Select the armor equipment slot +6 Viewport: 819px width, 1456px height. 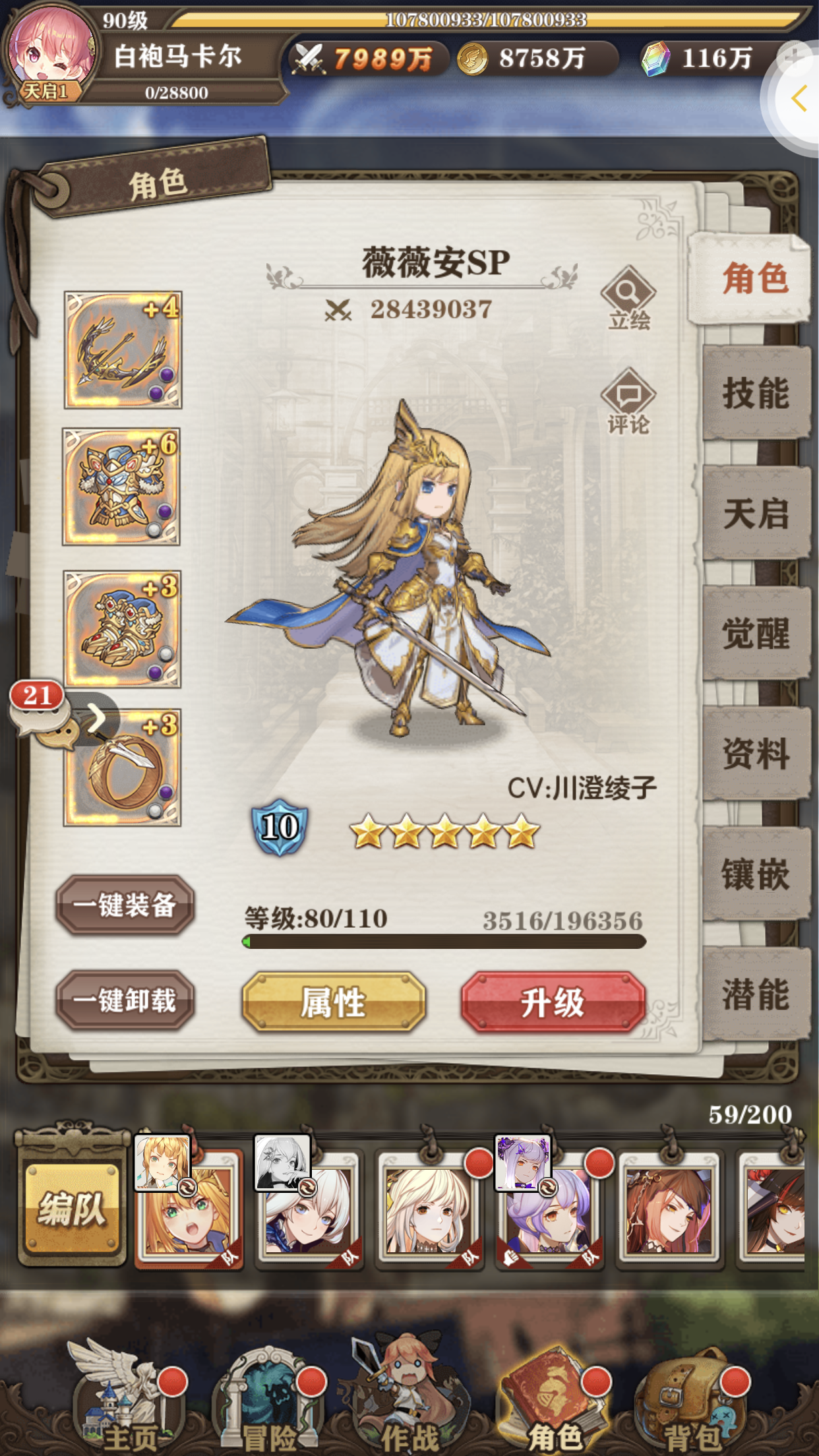pos(121,487)
